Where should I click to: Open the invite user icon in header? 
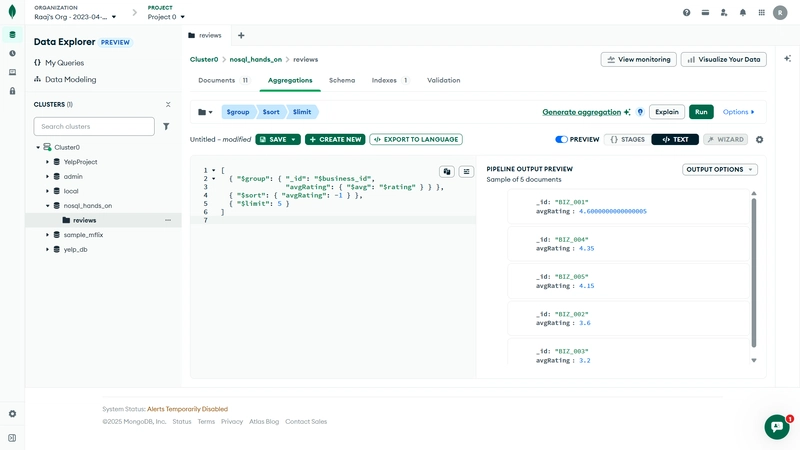pyautogui.click(x=724, y=12)
